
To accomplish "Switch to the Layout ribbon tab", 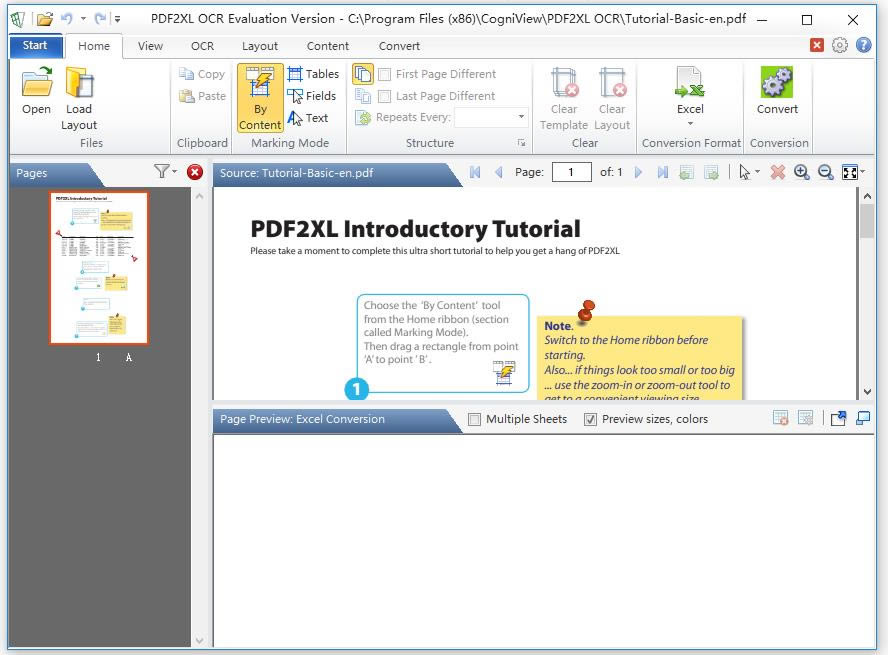I will point(259,46).
